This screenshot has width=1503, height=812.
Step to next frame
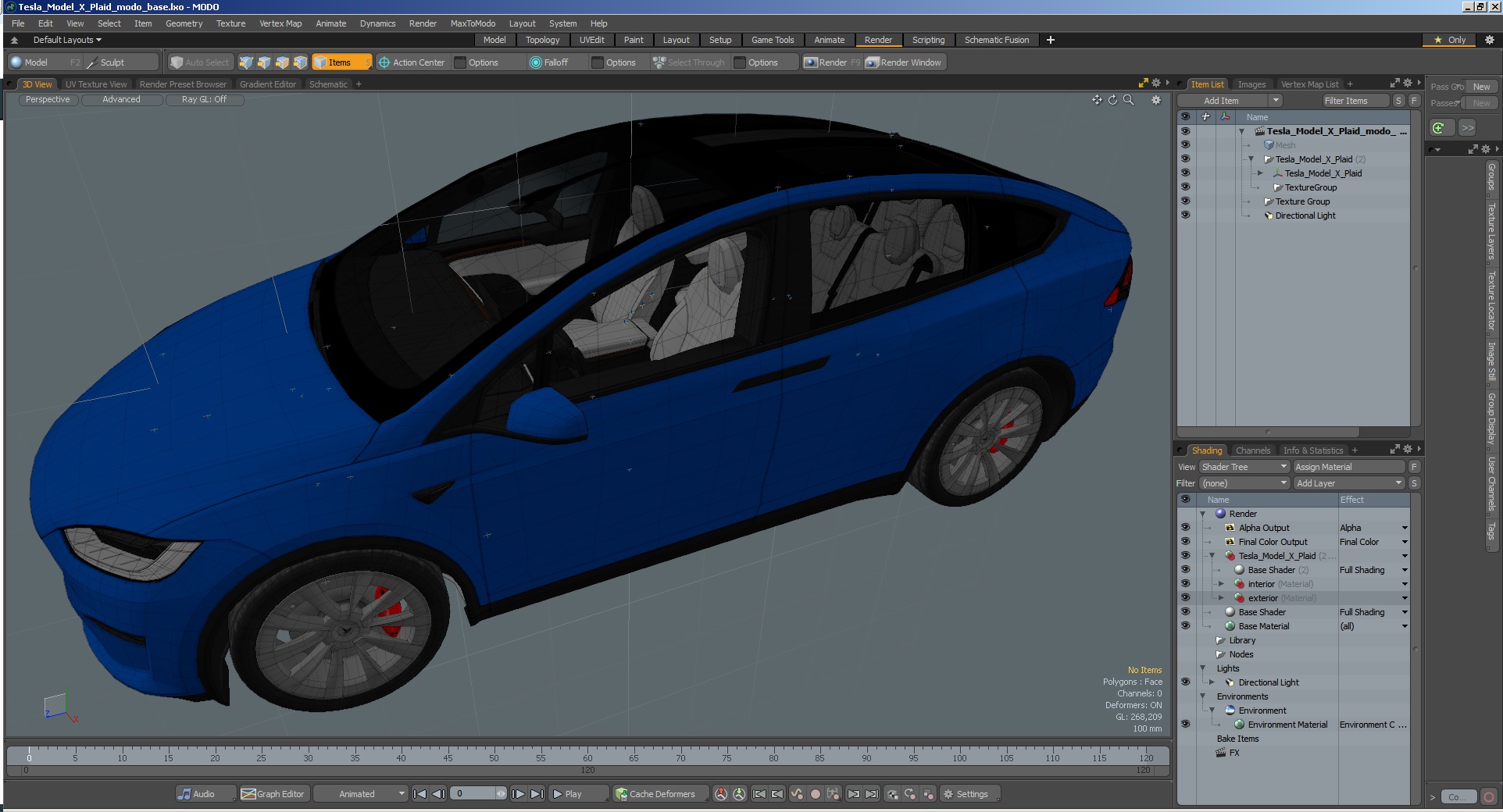point(518,794)
